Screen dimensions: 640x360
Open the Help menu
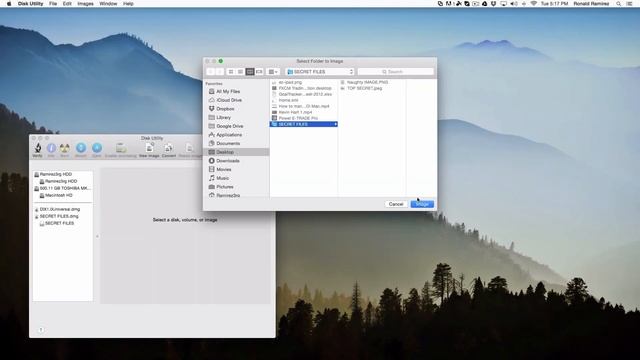pos(128,4)
